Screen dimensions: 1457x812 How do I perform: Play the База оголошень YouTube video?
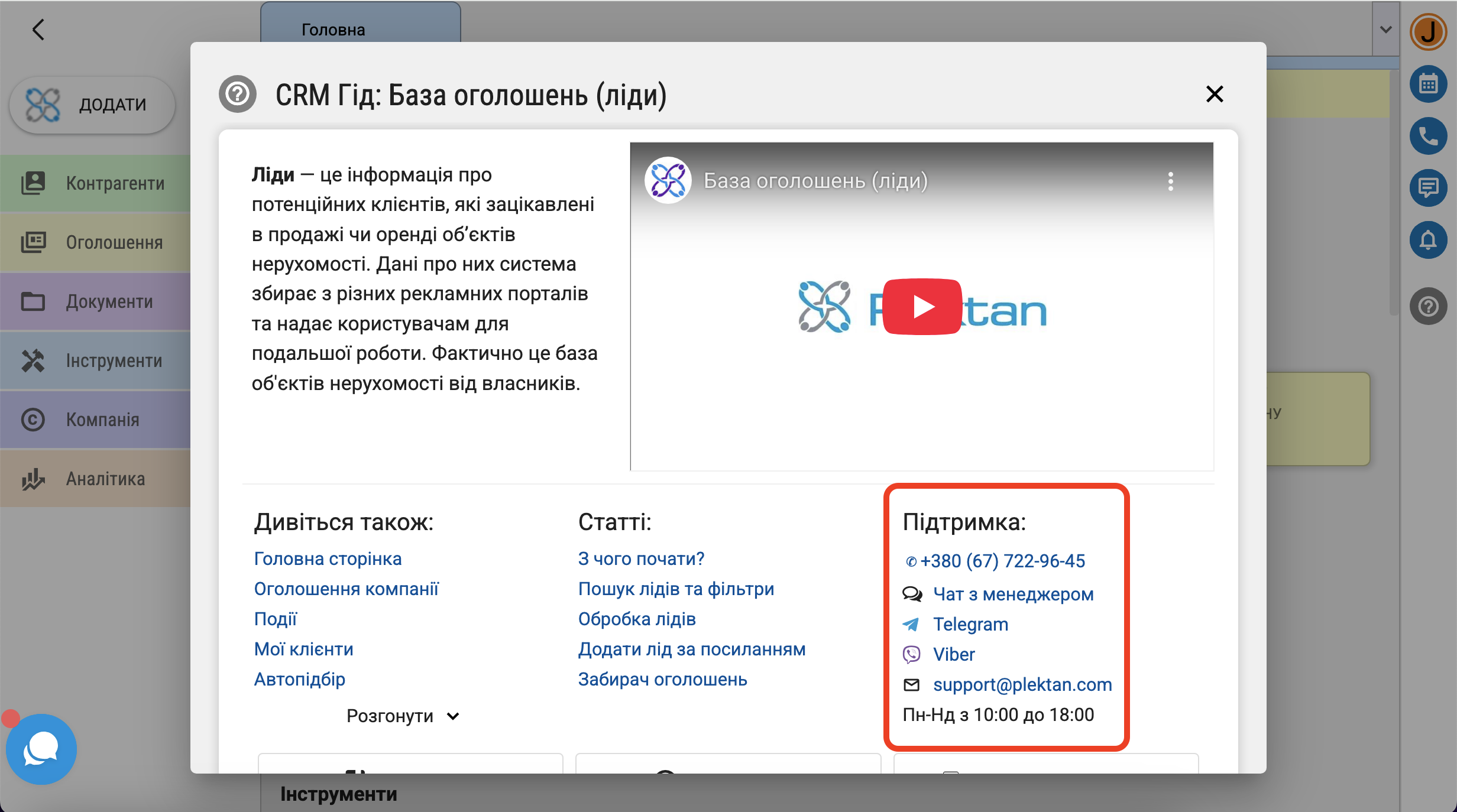[921, 307]
